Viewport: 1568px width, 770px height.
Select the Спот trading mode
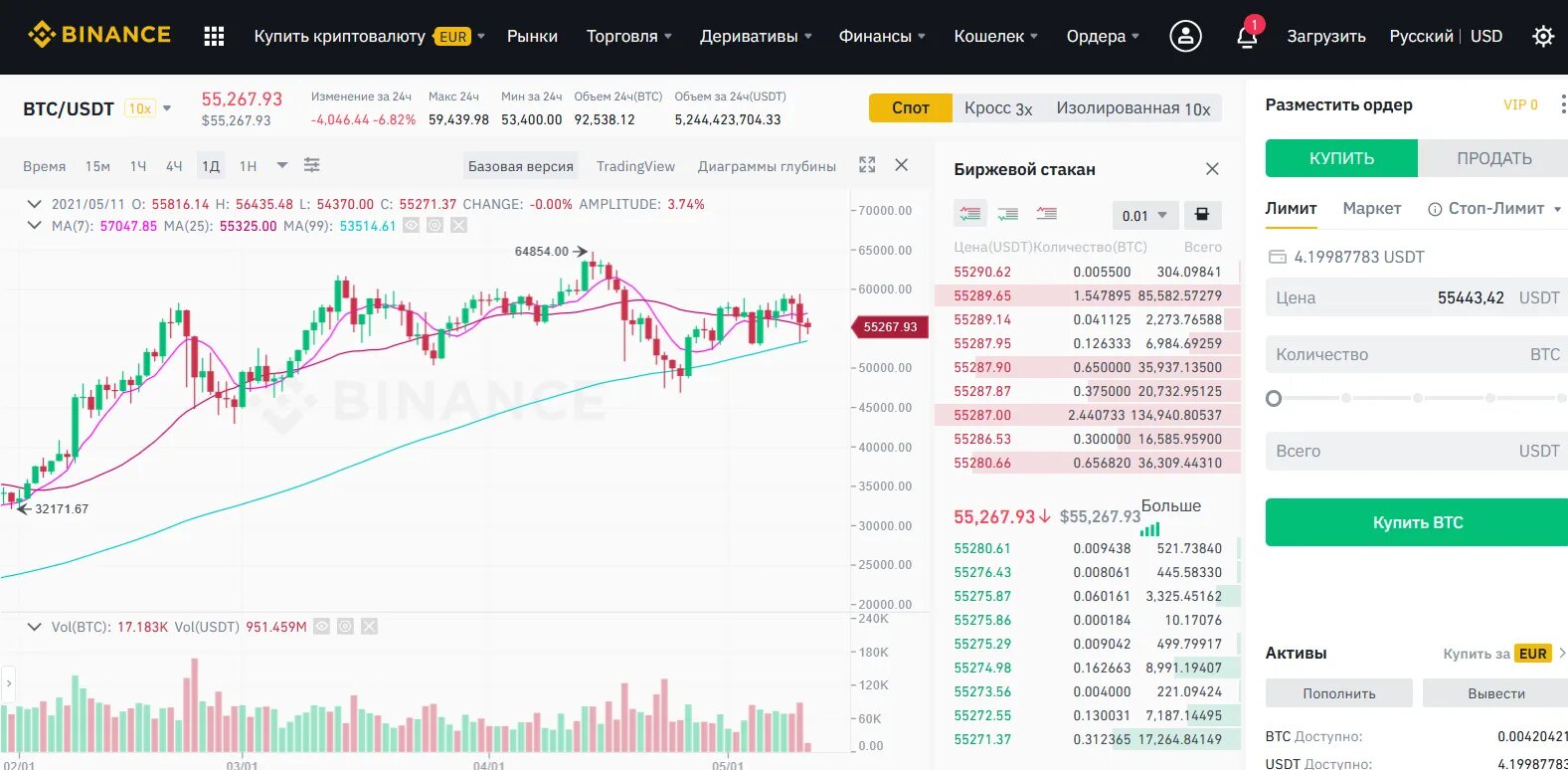[910, 107]
